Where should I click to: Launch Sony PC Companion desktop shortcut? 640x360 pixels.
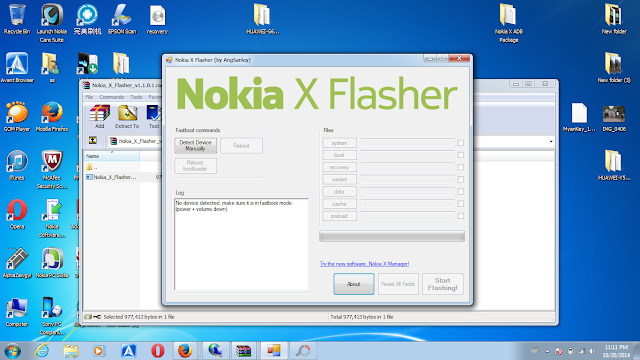pos(52,316)
